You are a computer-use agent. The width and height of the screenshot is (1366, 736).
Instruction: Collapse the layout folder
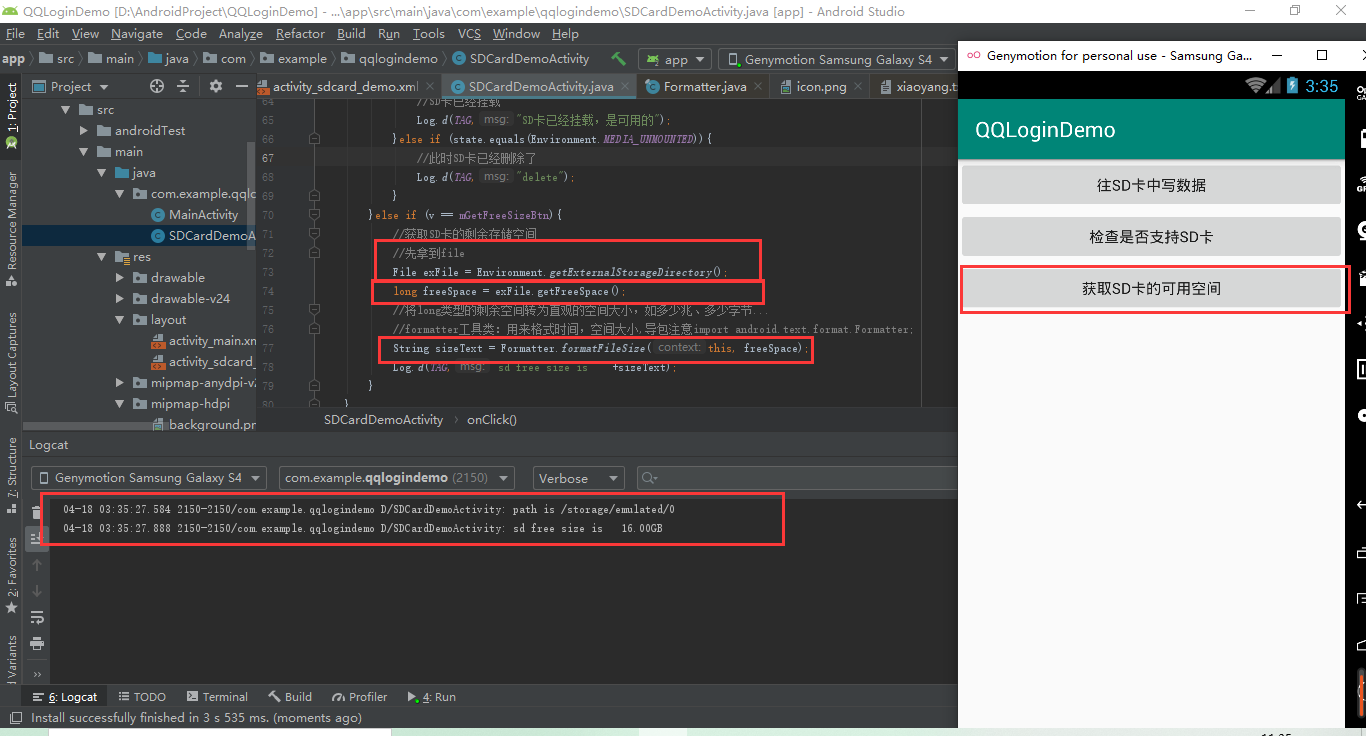[x=120, y=320]
